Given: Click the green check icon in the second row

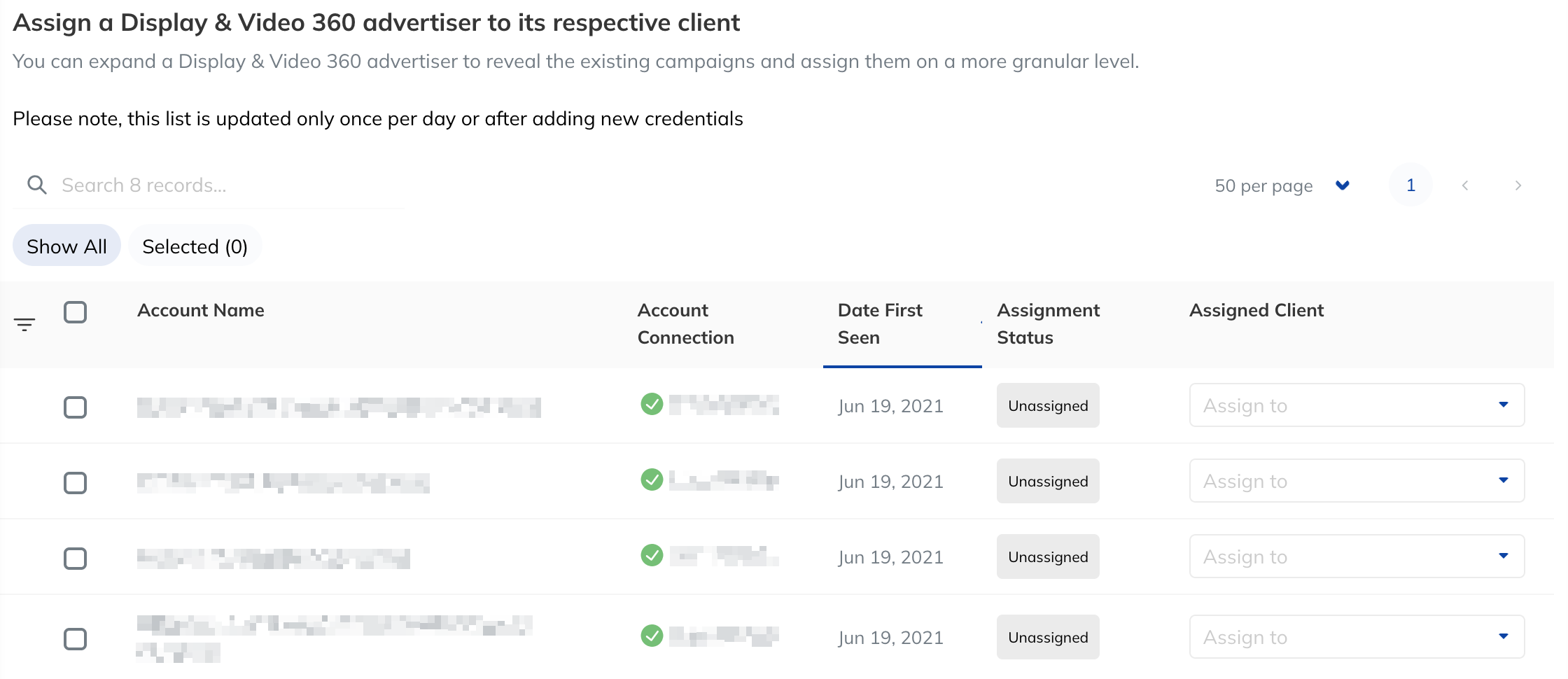Looking at the screenshot, I should point(652,479).
